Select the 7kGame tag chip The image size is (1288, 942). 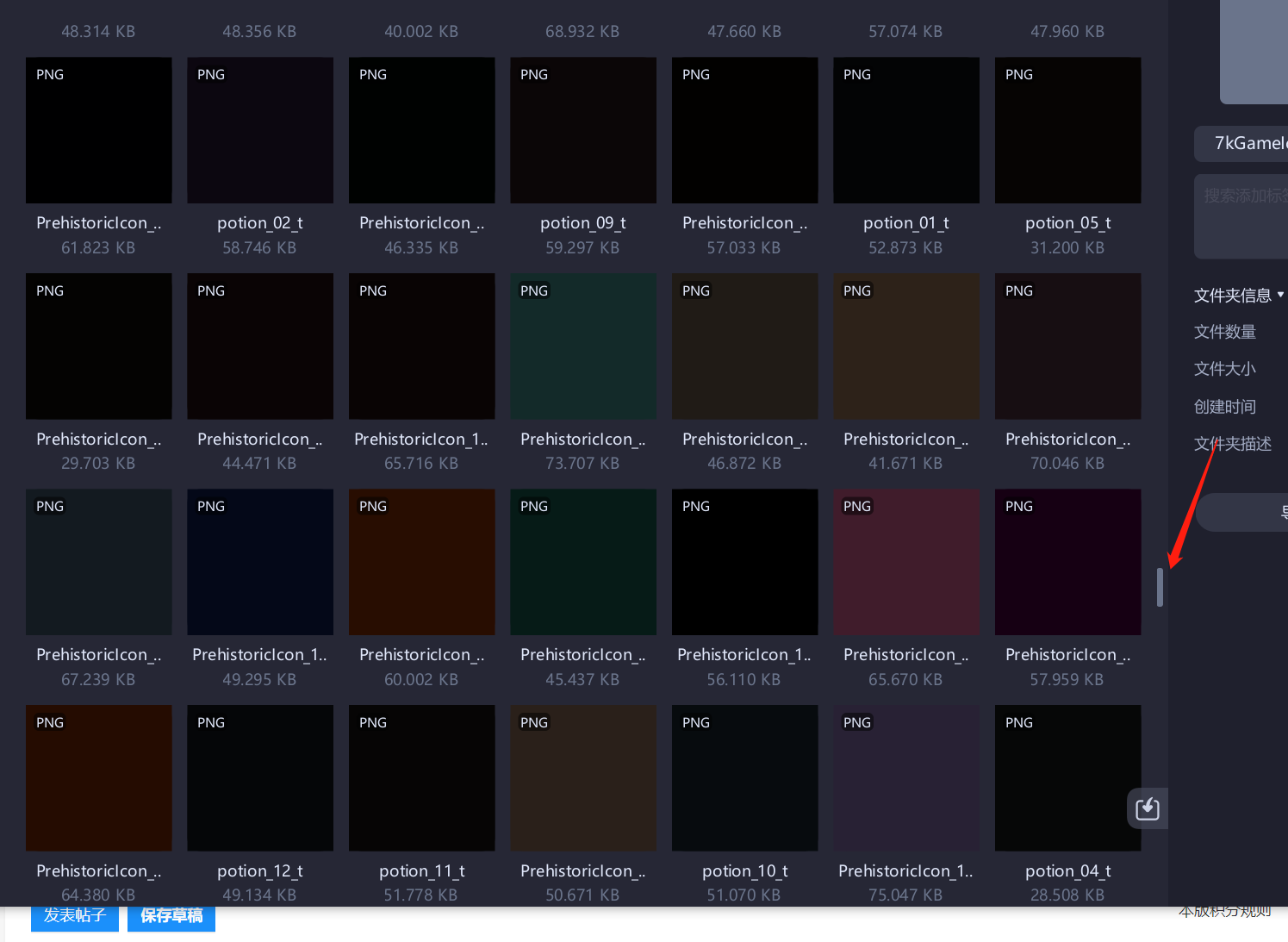(x=1241, y=143)
